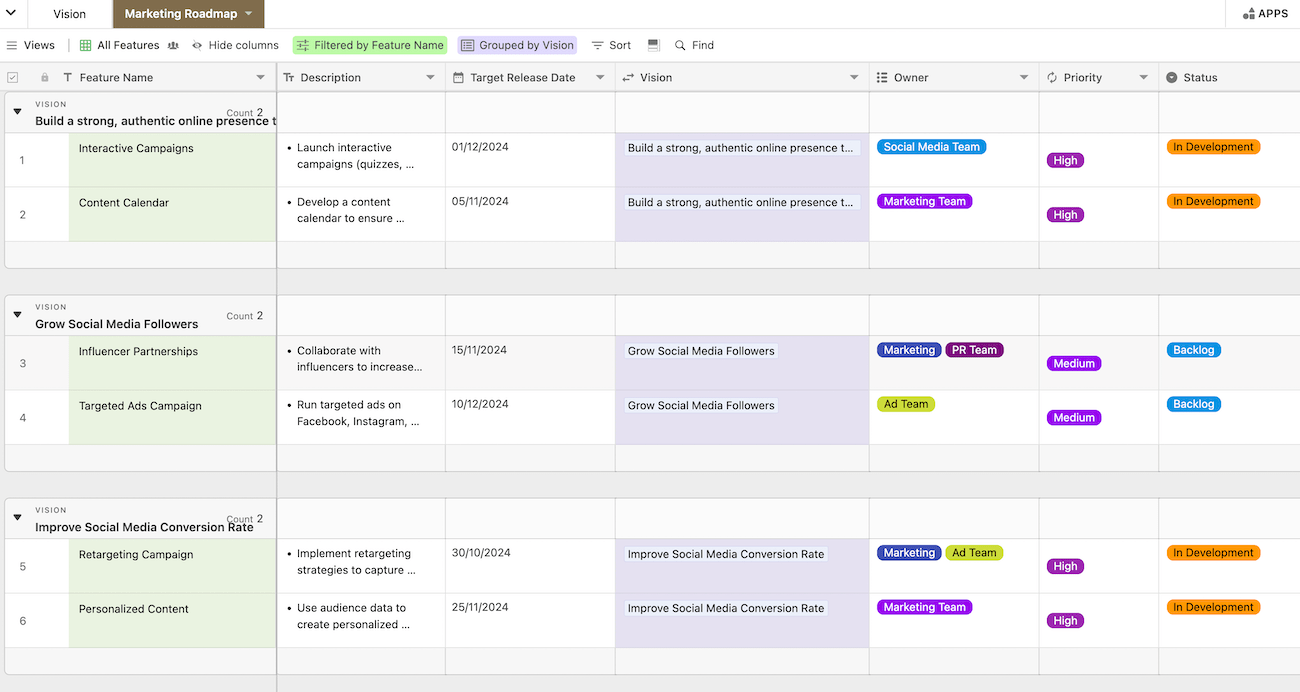Open the Target Release Date column dropdown
This screenshot has width=1300, height=692.
[600, 77]
